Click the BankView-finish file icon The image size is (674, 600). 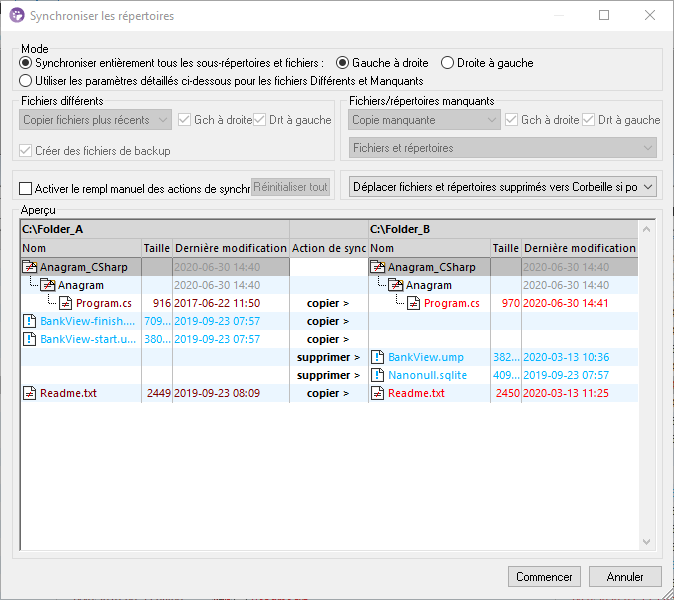click(x=30, y=321)
